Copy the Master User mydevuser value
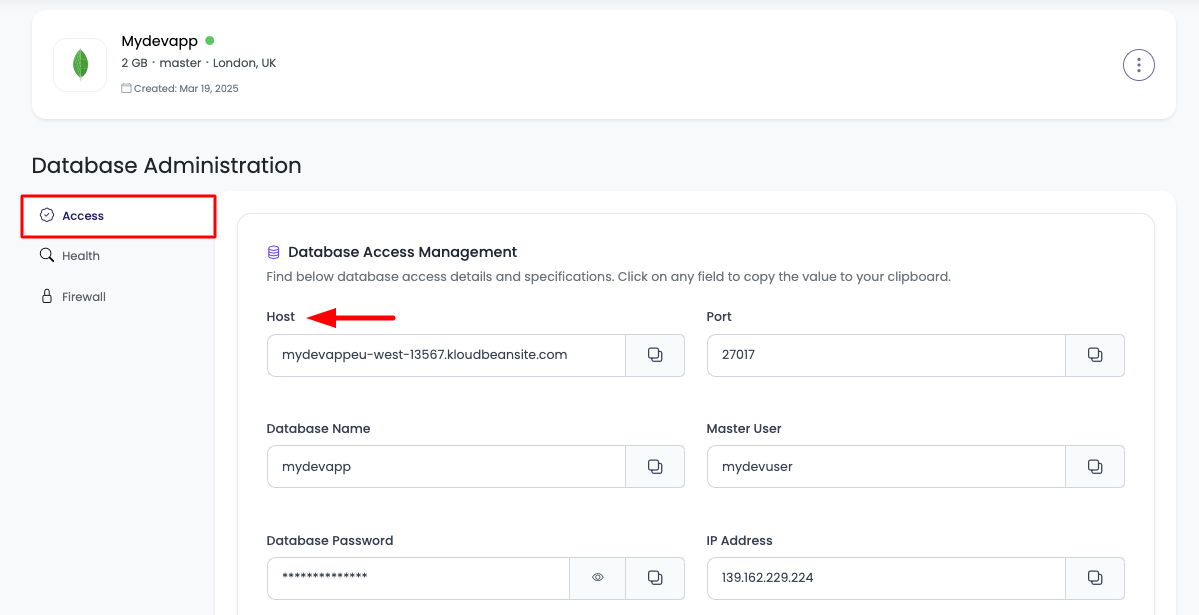1199x615 pixels. click(1095, 466)
